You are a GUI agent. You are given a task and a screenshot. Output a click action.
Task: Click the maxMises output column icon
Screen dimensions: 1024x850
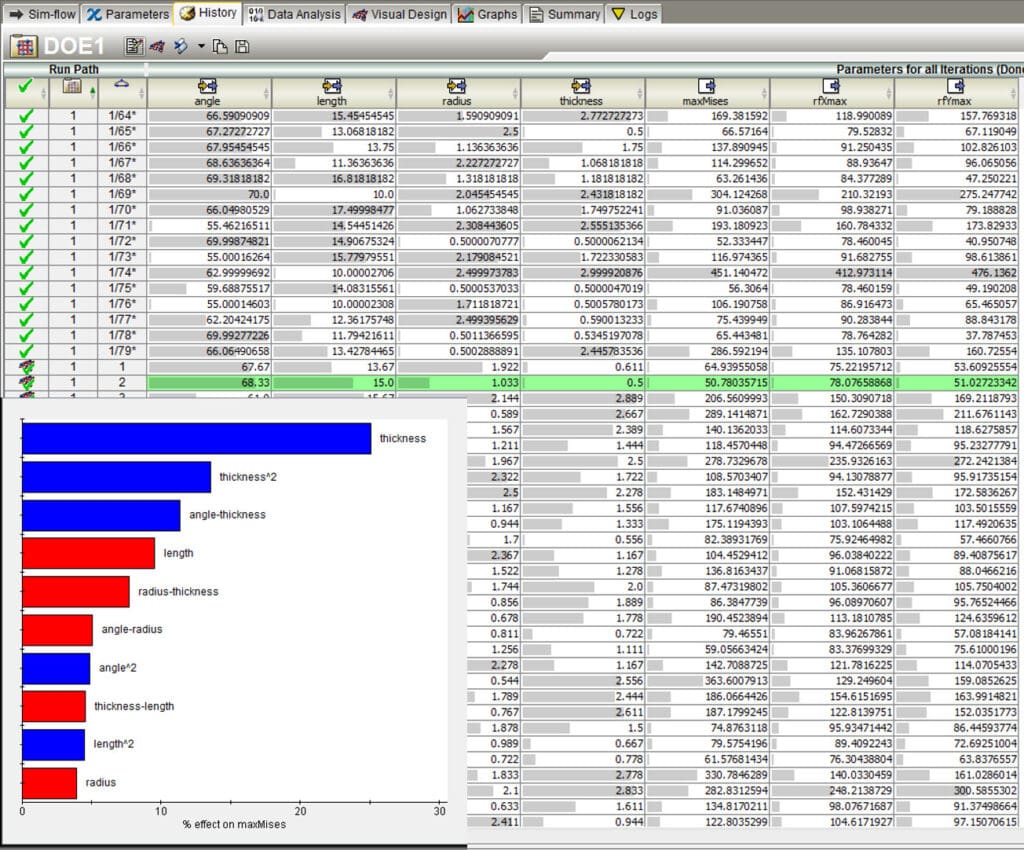click(707, 86)
